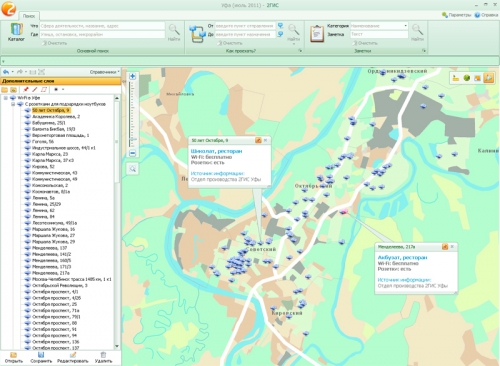The width and height of the screenshot is (500, 366).
Task: Select the red pin marker tool in layers toolbar
Action: [x=26, y=89]
